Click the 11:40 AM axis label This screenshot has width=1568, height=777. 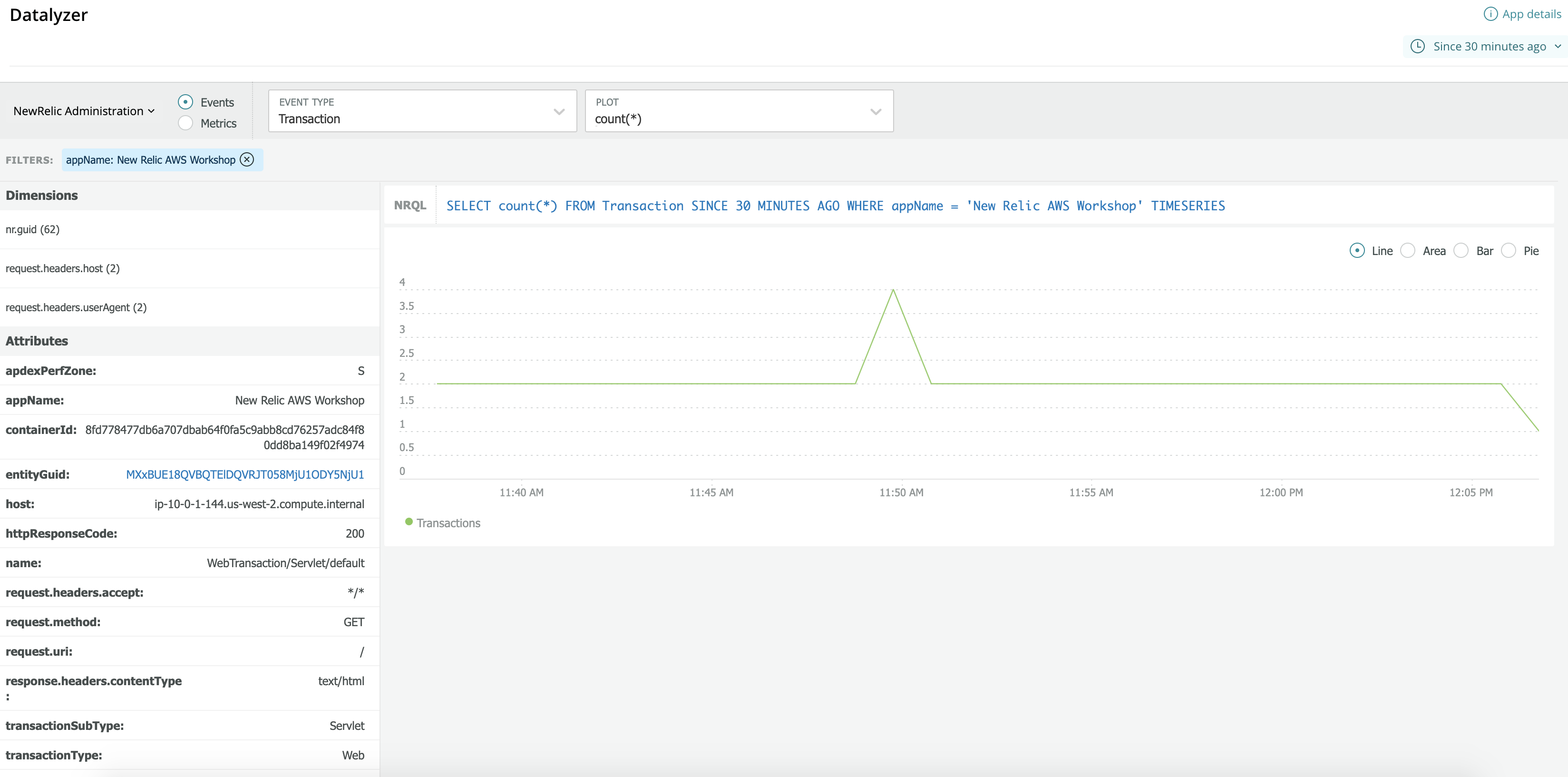[521, 492]
